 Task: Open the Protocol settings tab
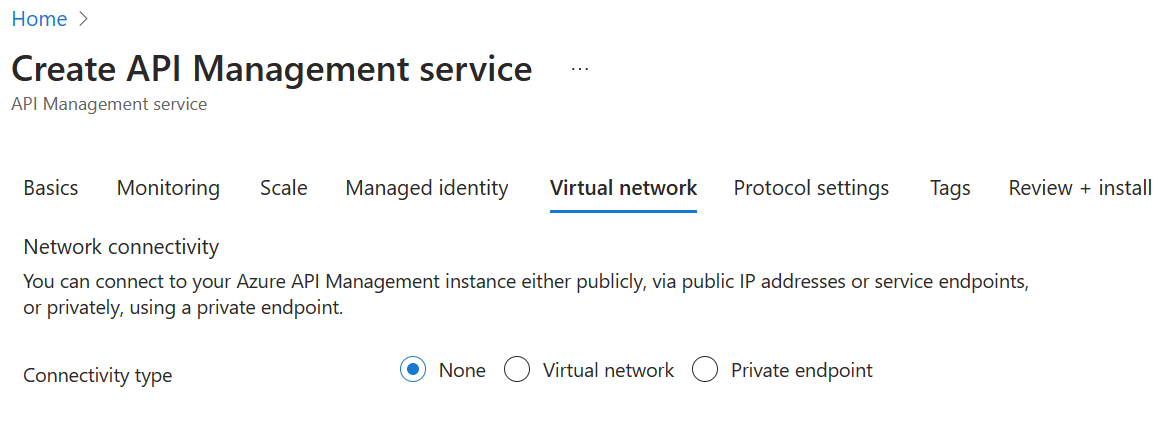(x=812, y=188)
